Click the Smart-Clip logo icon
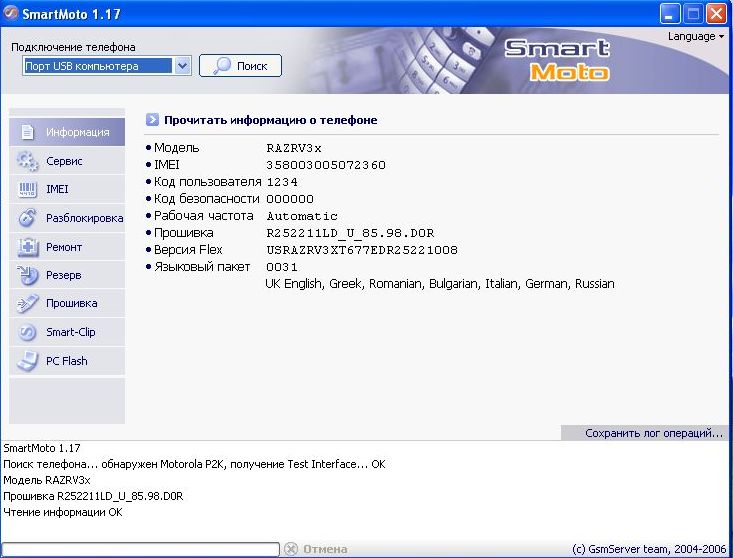This screenshot has width=733, height=558. [27, 332]
